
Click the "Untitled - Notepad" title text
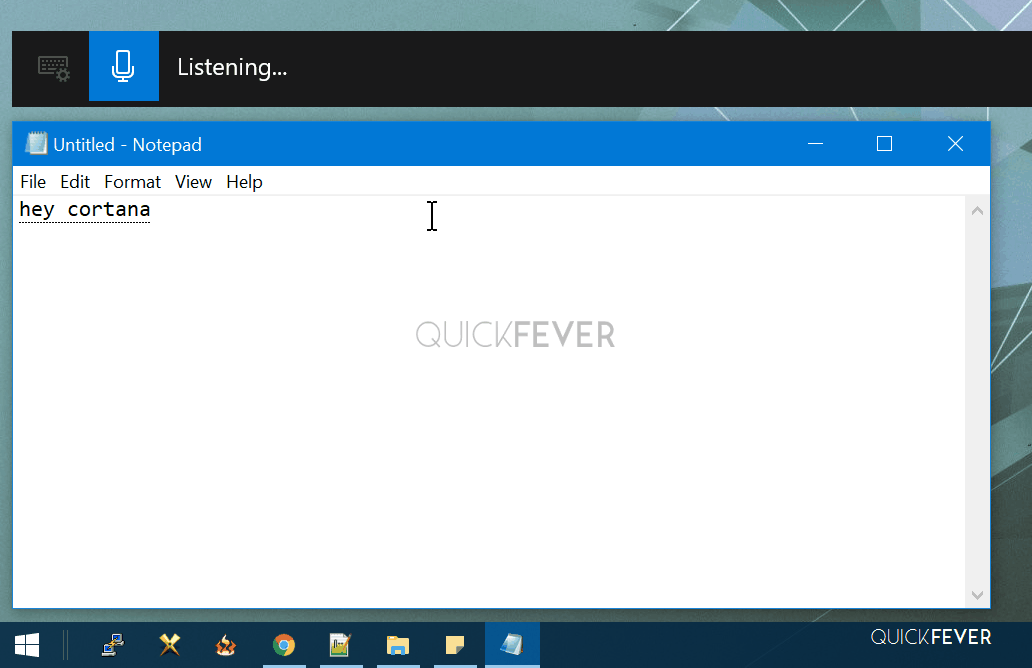(x=127, y=144)
